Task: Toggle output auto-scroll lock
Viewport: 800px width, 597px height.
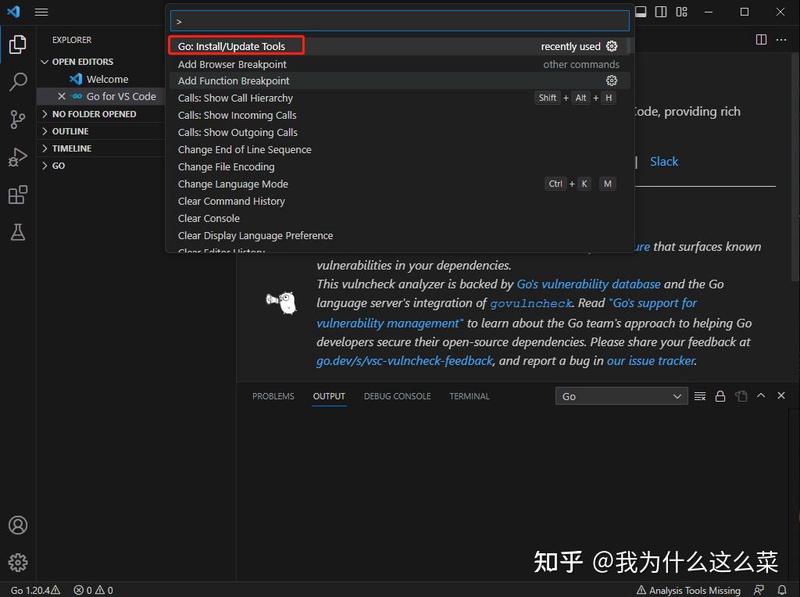Action: (x=720, y=396)
